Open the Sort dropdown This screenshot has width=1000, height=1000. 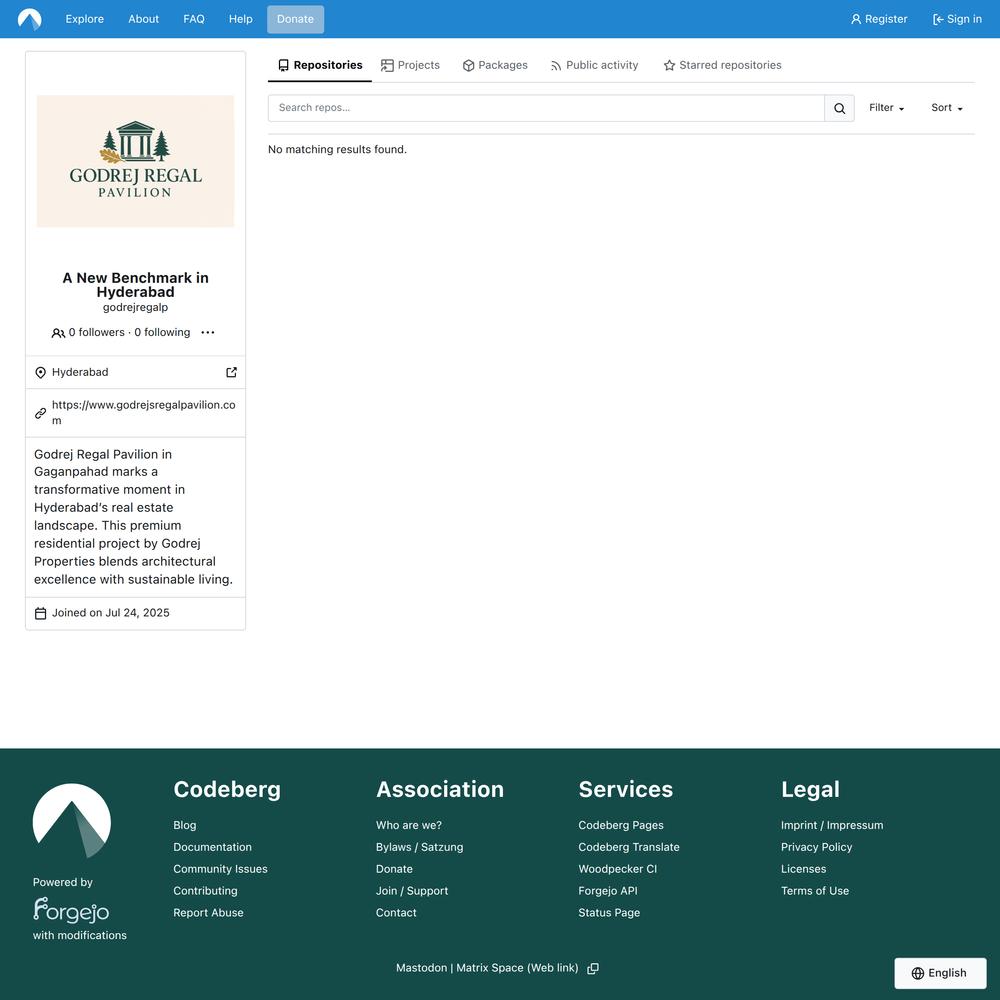pos(946,108)
